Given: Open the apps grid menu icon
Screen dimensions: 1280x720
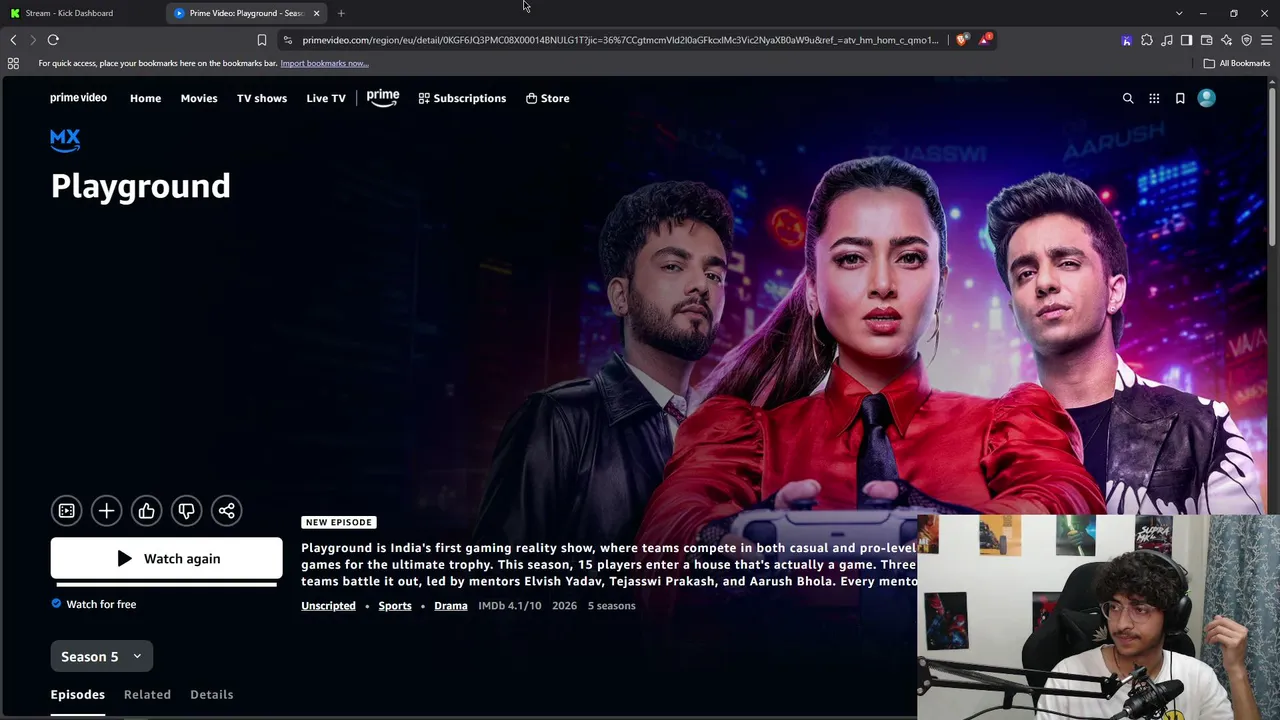Looking at the screenshot, I should pos(1154,98).
